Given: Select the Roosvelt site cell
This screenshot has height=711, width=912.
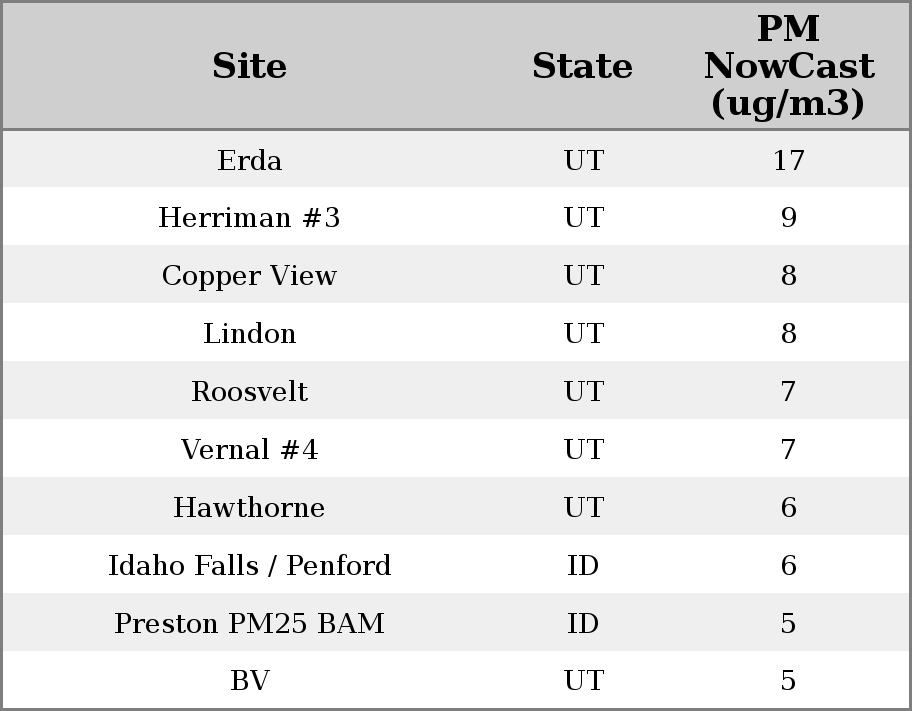Looking at the screenshot, I should [249, 392].
